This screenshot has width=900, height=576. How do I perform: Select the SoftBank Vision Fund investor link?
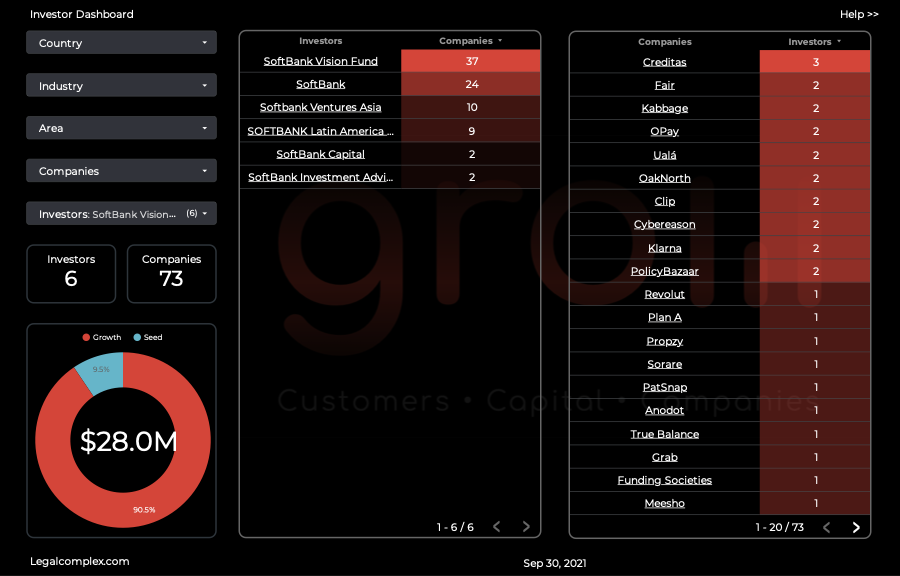321,61
